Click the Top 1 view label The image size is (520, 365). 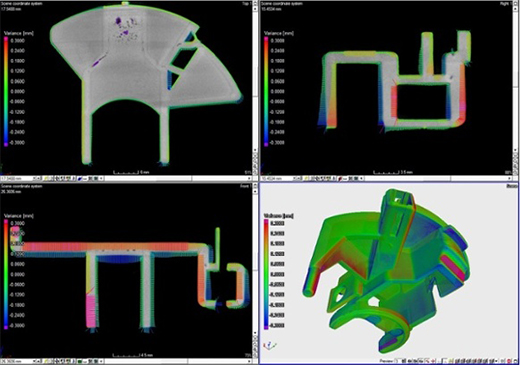247,4
